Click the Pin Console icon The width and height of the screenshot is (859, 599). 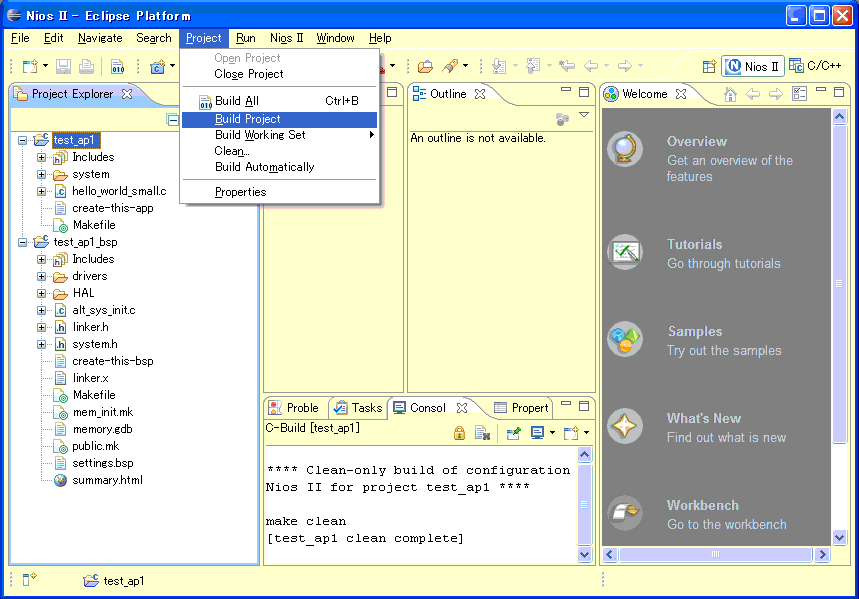[514, 433]
